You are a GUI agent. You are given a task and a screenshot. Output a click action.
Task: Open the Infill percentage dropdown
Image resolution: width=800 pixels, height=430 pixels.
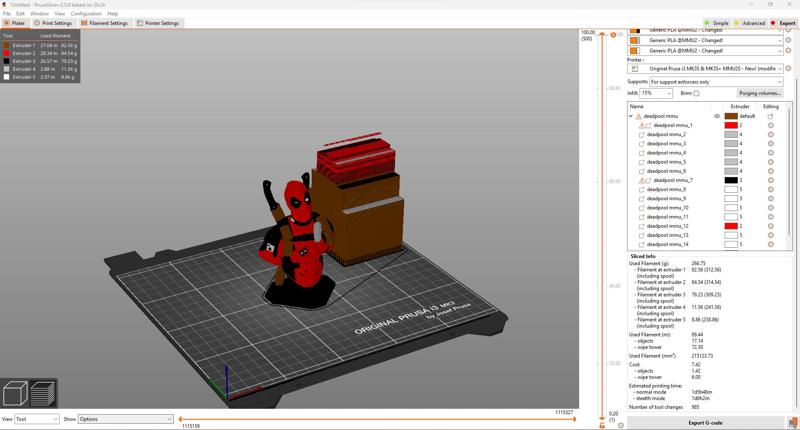coord(655,93)
